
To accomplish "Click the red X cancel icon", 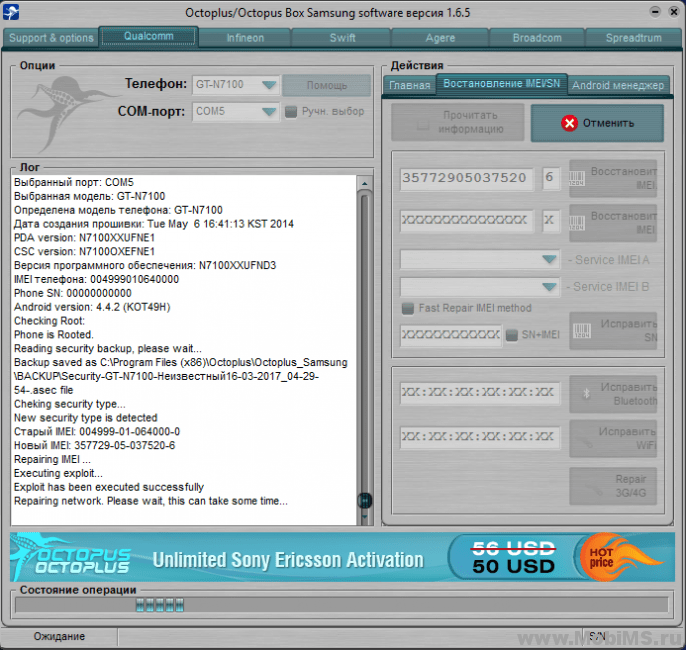I will 569,123.
